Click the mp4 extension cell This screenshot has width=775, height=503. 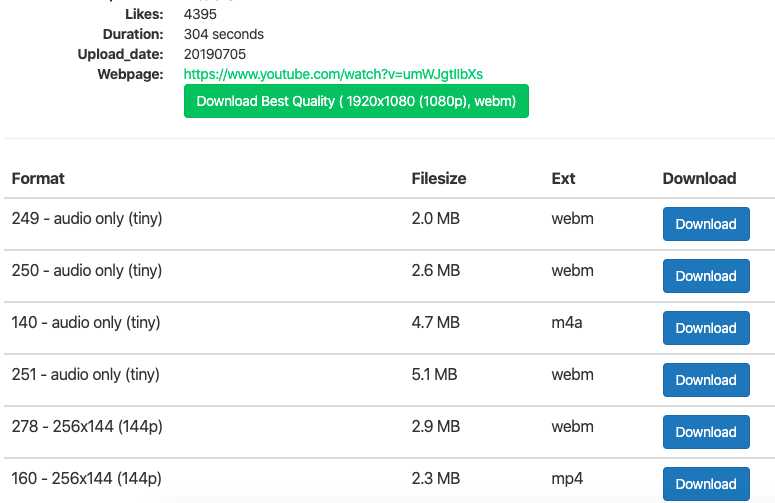click(x=567, y=479)
